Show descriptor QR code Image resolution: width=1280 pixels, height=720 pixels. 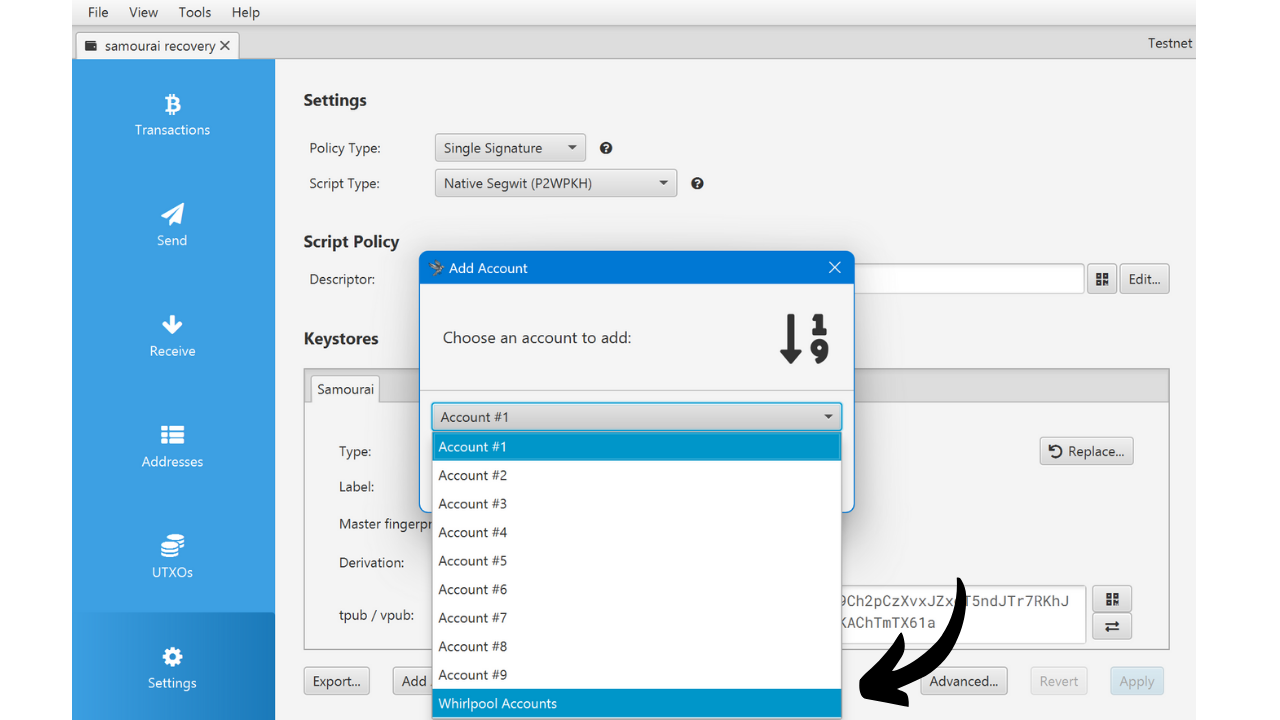click(x=1102, y=280)
